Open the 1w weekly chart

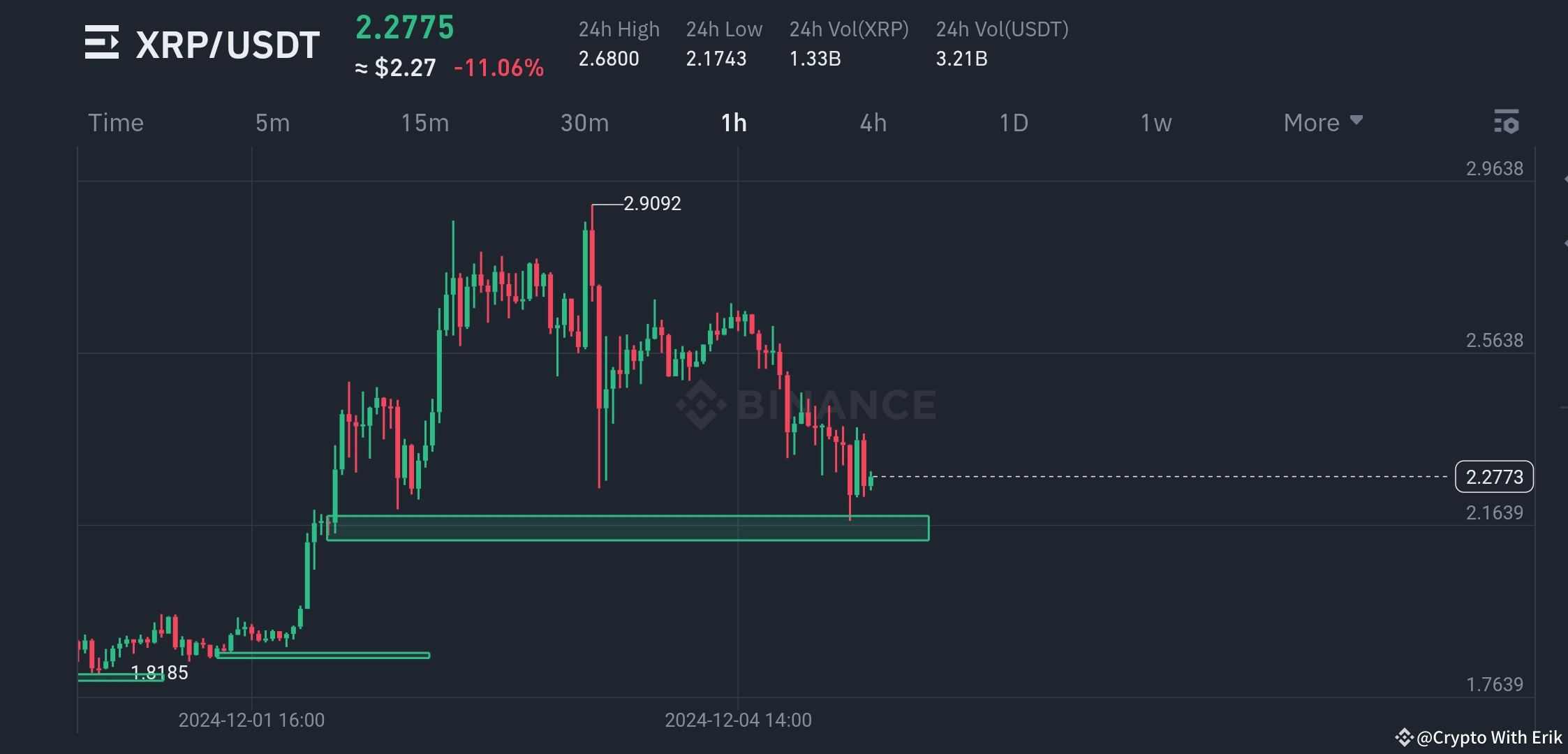(1155, 123)
